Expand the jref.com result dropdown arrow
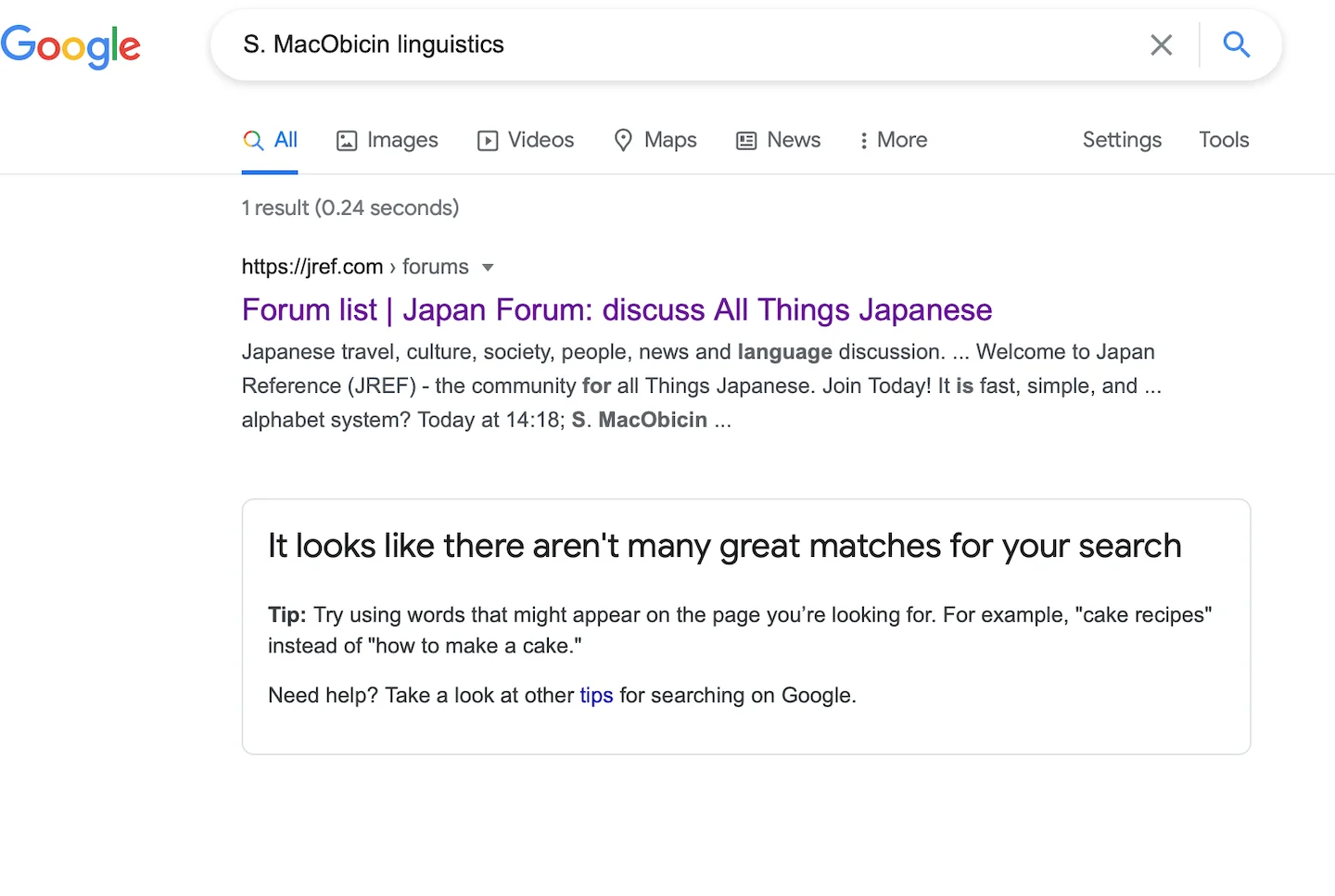The image size is (1335, 896). pyautogui.click(x=488, y=268)
